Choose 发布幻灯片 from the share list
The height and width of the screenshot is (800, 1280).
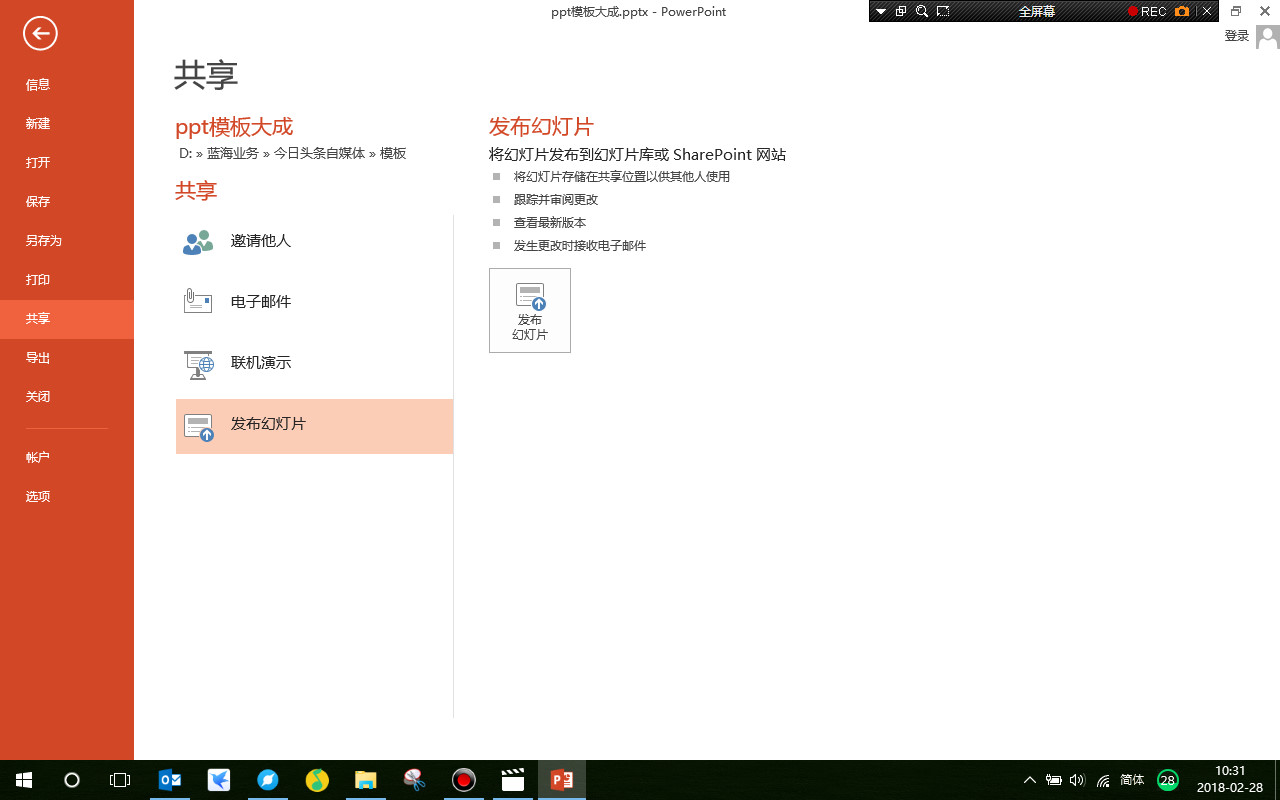268,423
